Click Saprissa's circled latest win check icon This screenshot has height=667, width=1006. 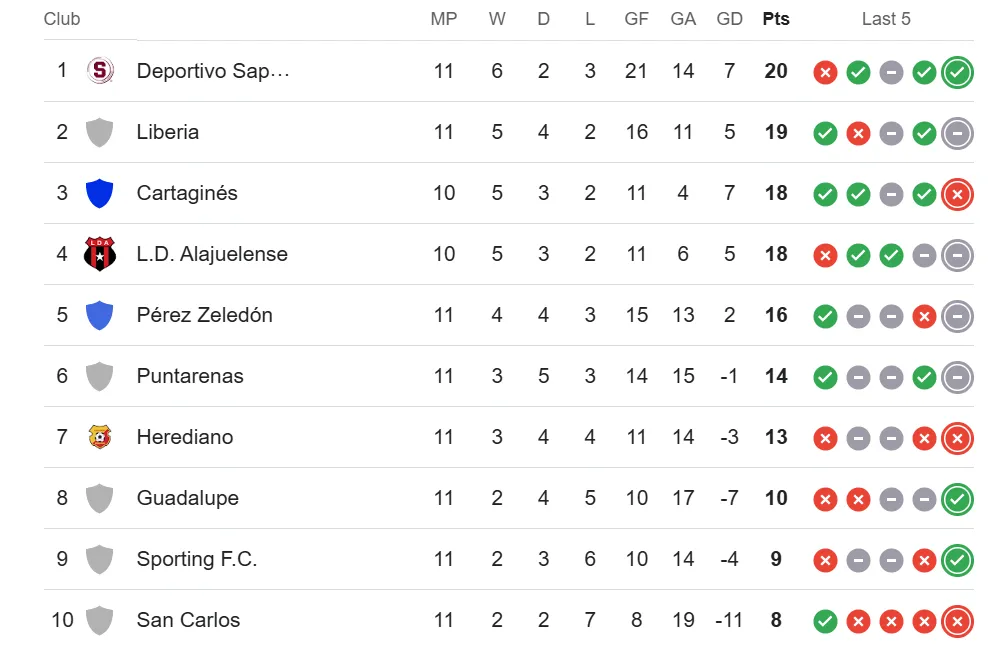956,72
